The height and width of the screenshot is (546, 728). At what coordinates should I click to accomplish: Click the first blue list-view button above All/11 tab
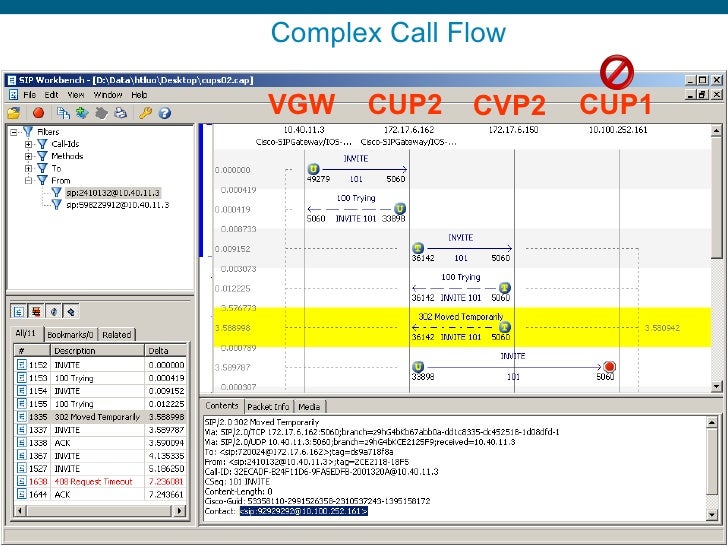[18, 311]
